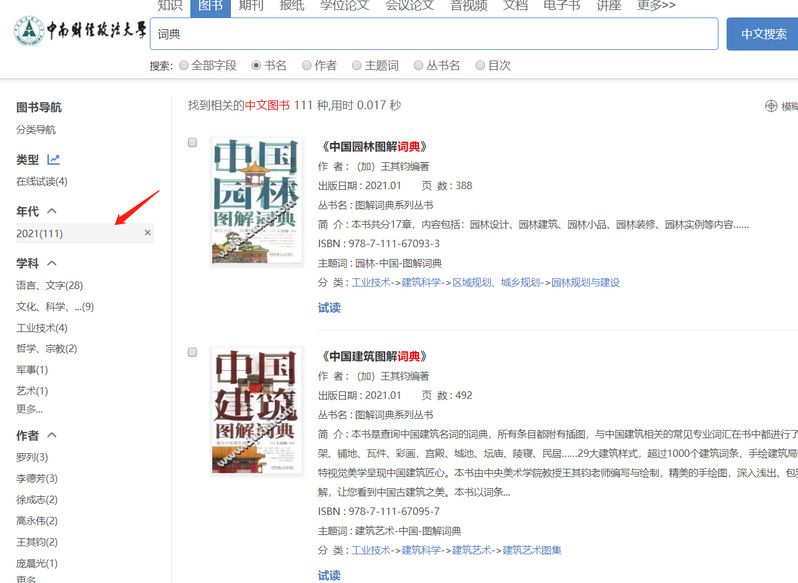Viewport: 798px width, 583px height.
Task: Open the chart icon next to 类型
Action: [53, 159]
